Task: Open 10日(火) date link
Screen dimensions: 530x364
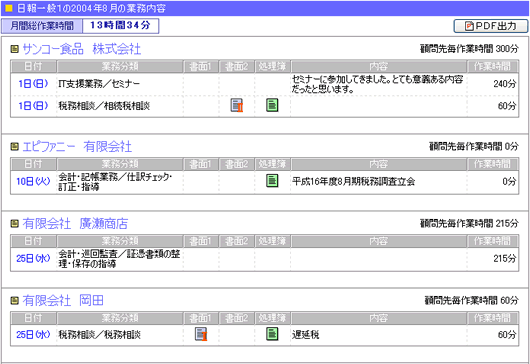Action: [33, 181]
